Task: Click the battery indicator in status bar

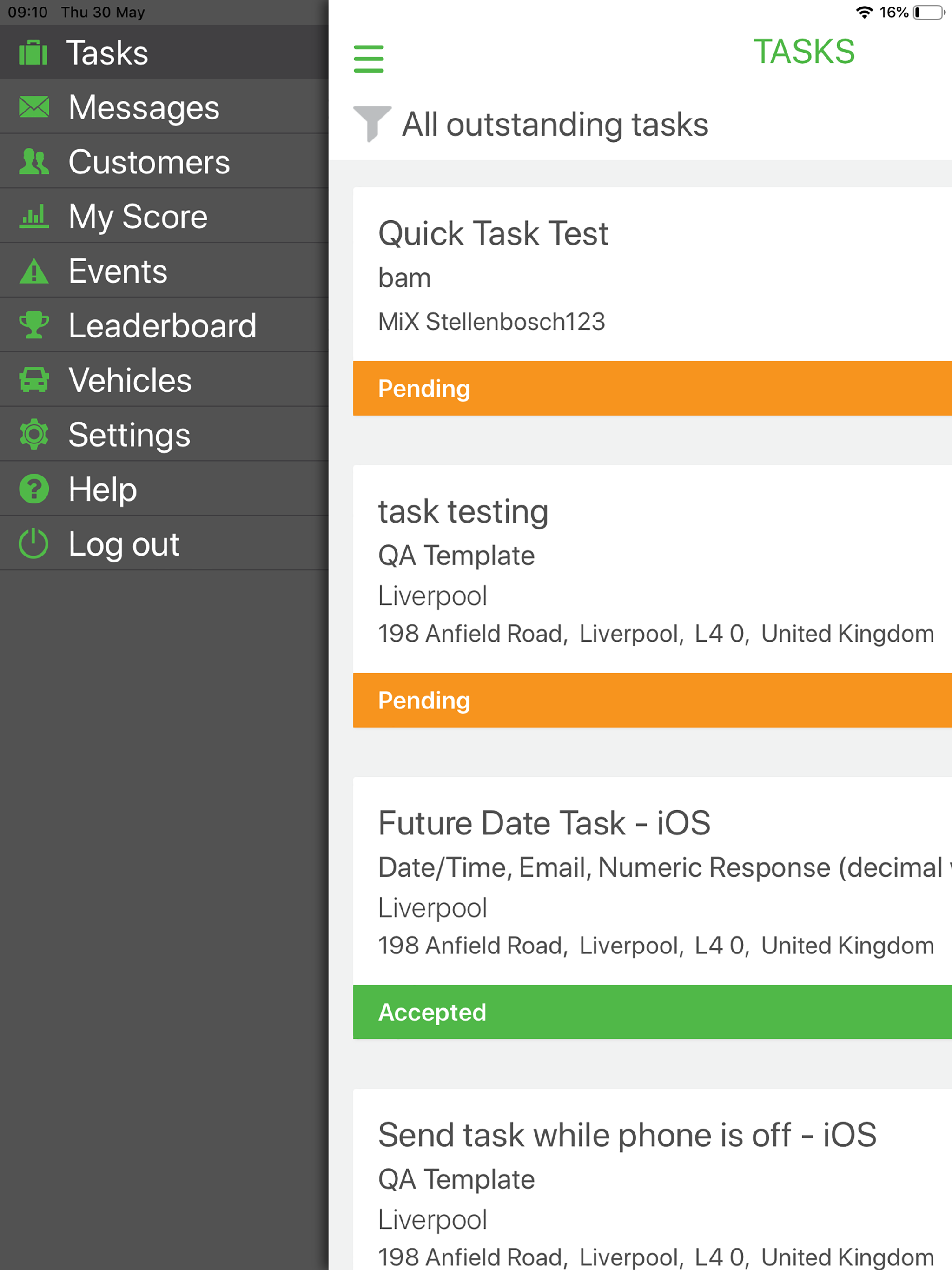Action: [x=929, y=12]
